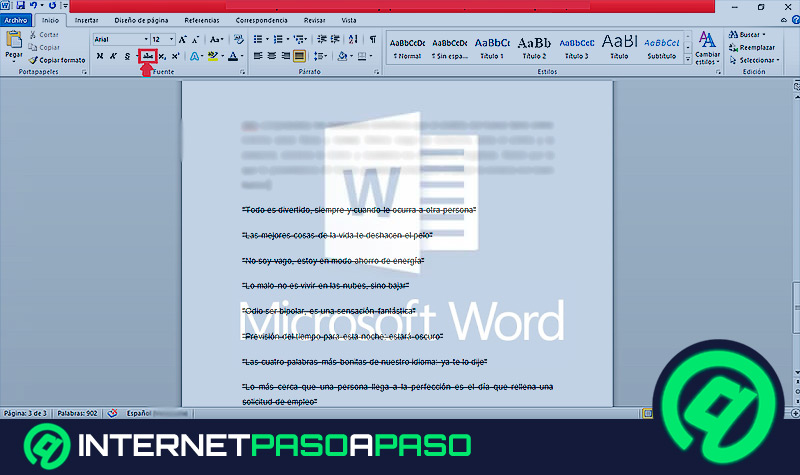Apply font color (red A)
This screenshot has width=800, height=475.
[233, 56]
